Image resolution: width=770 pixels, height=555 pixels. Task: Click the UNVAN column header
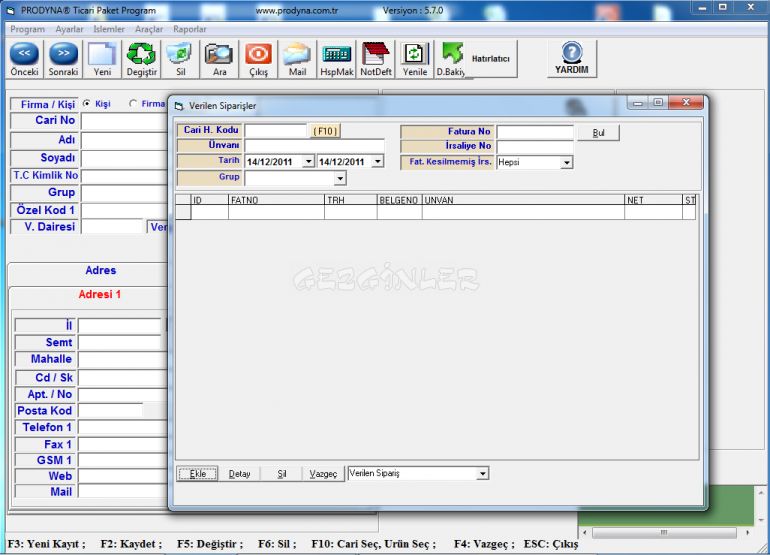(x=523, y=200)
